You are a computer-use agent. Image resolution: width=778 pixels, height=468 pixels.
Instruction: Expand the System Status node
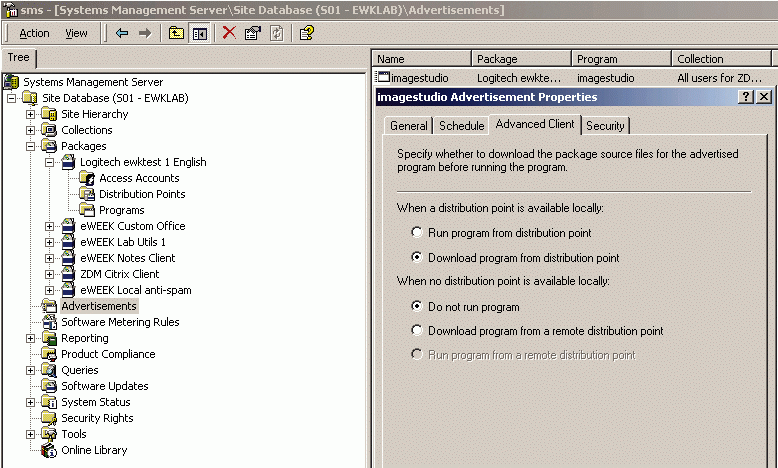pyautogui.click(x=30, y=402)
